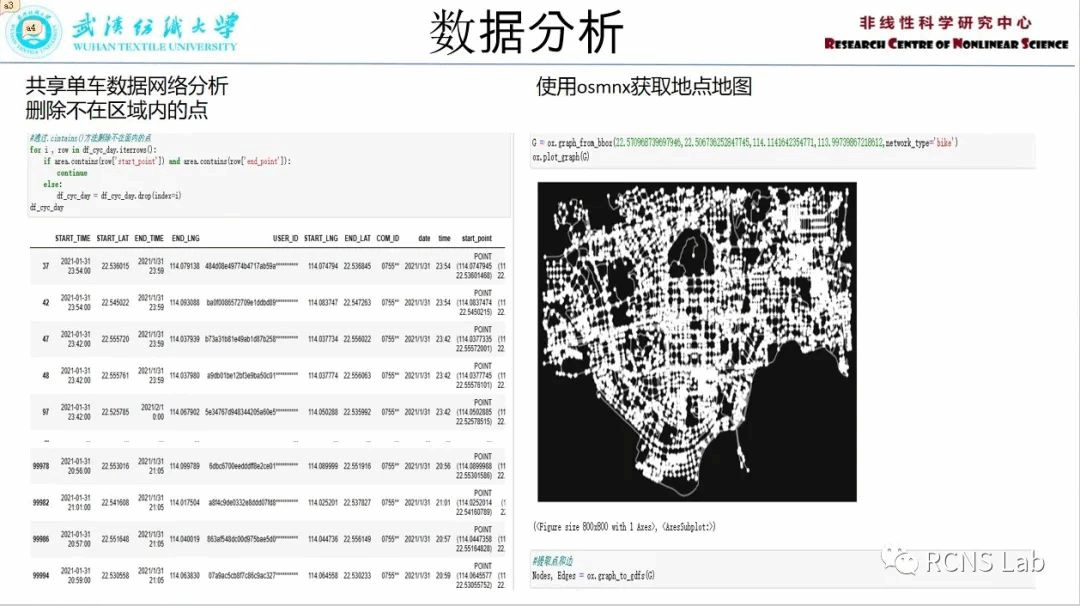This screenshot has height=606, width=1080.
Task: Click the RCNS Lab watermark text
Action: [985, 562]
